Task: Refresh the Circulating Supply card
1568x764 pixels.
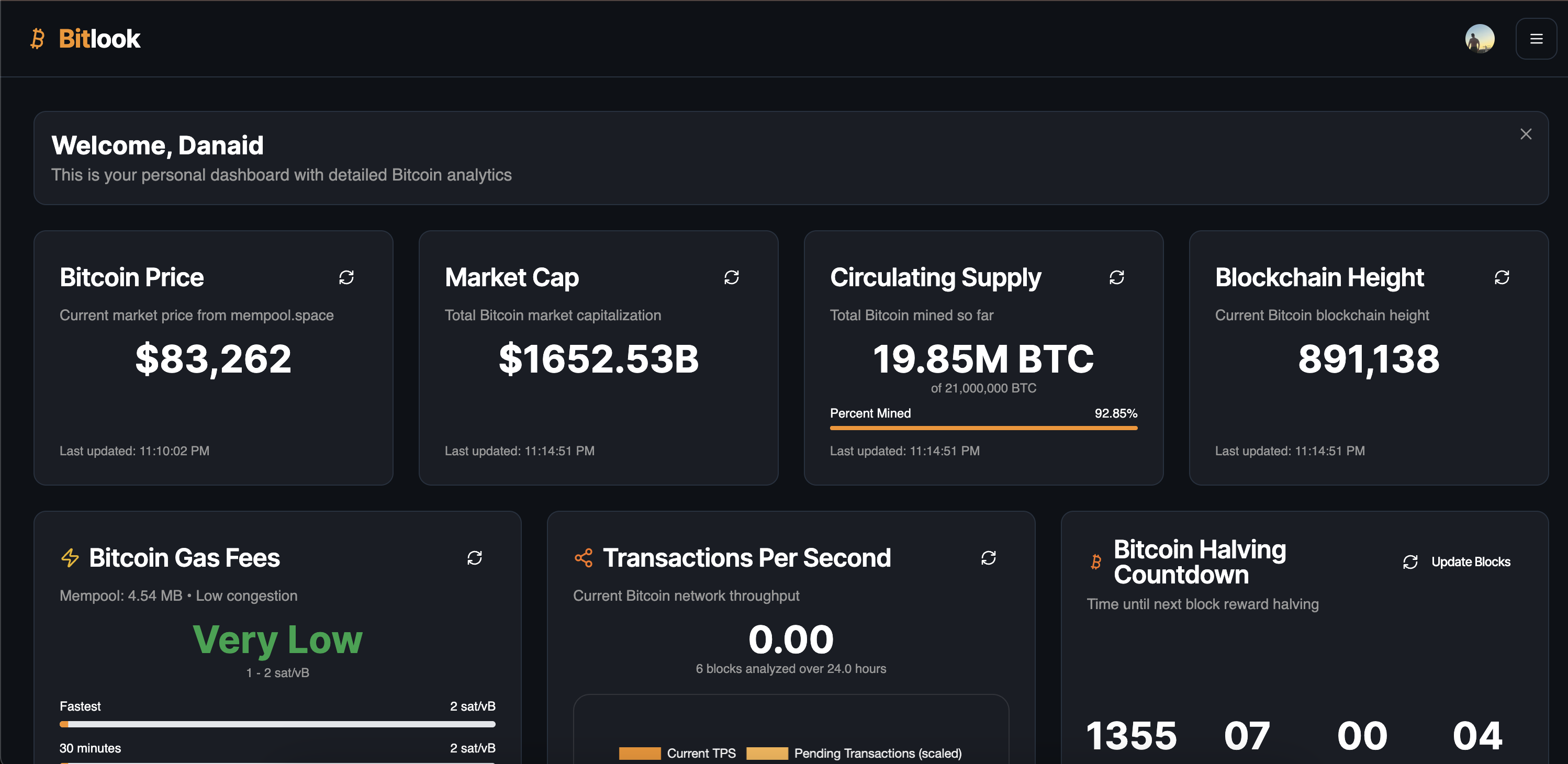Action: point(1116,277)
